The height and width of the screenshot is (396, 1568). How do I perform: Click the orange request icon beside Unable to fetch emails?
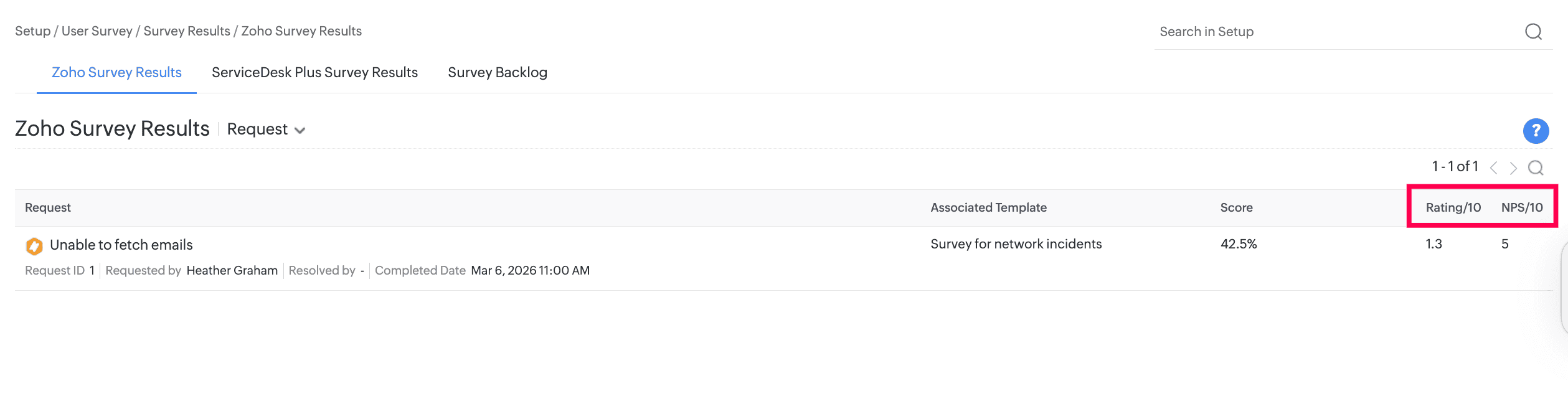(x=34, y=246)
